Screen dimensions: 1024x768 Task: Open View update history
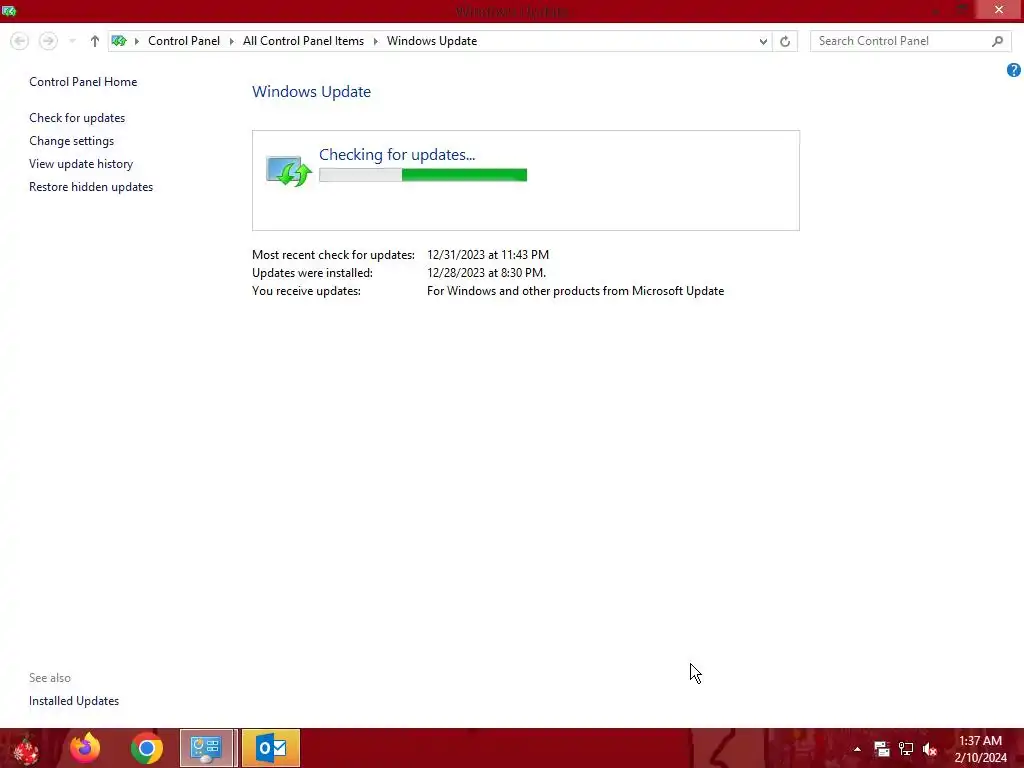(81, 164)
